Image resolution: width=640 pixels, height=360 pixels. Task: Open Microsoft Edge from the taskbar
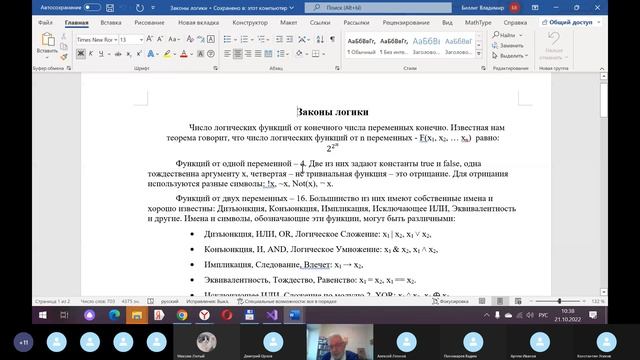pos(114,315)
